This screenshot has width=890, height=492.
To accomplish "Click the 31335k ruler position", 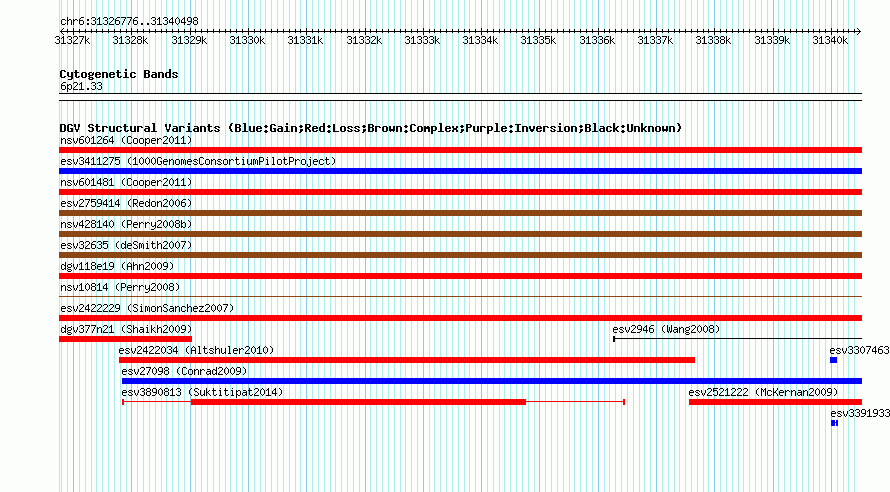I will click(538, 40).
